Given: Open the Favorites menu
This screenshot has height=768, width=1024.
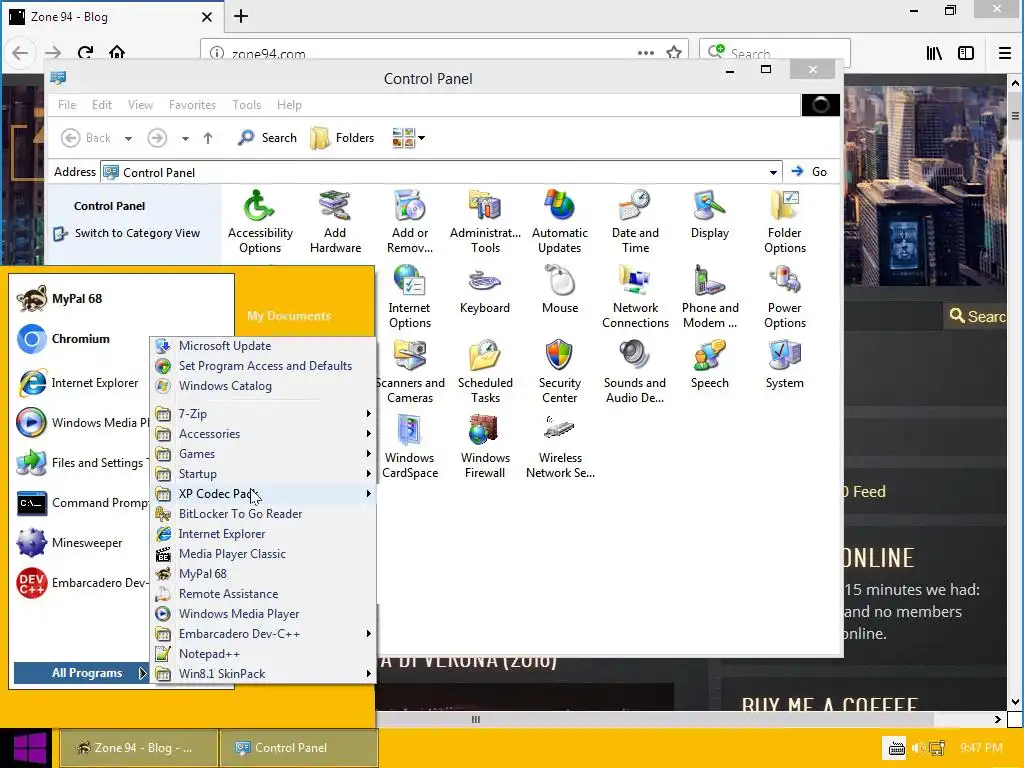Looking at the screenshot, I should coord(192,104).
